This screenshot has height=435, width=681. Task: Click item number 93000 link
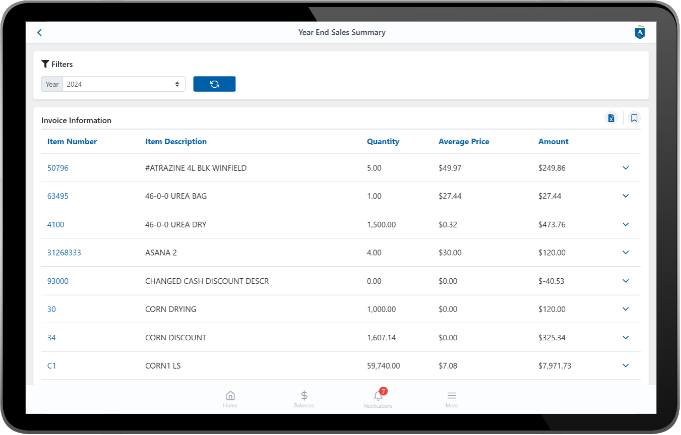(57, 281)
